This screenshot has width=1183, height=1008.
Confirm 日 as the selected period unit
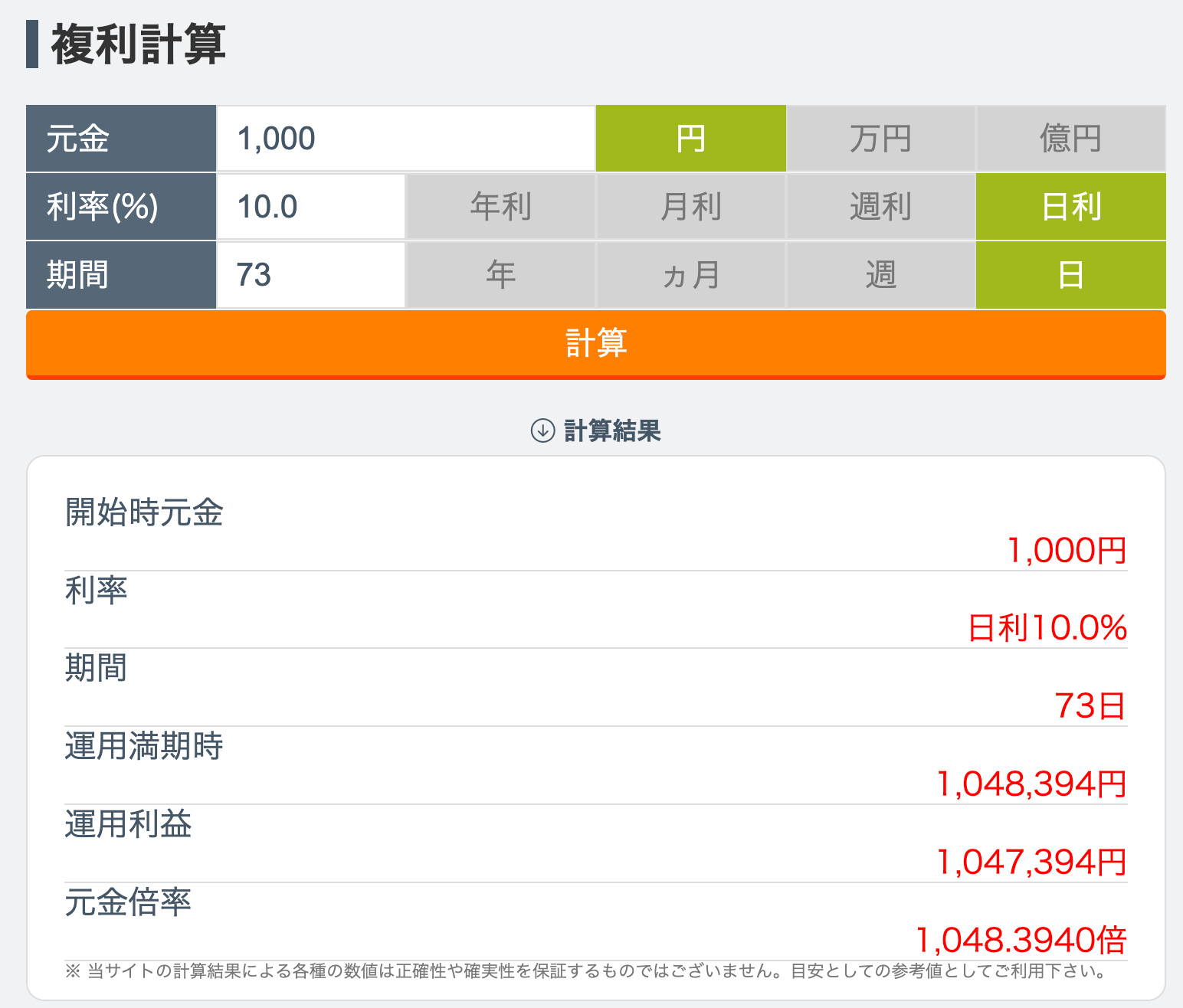[1070, 274]
